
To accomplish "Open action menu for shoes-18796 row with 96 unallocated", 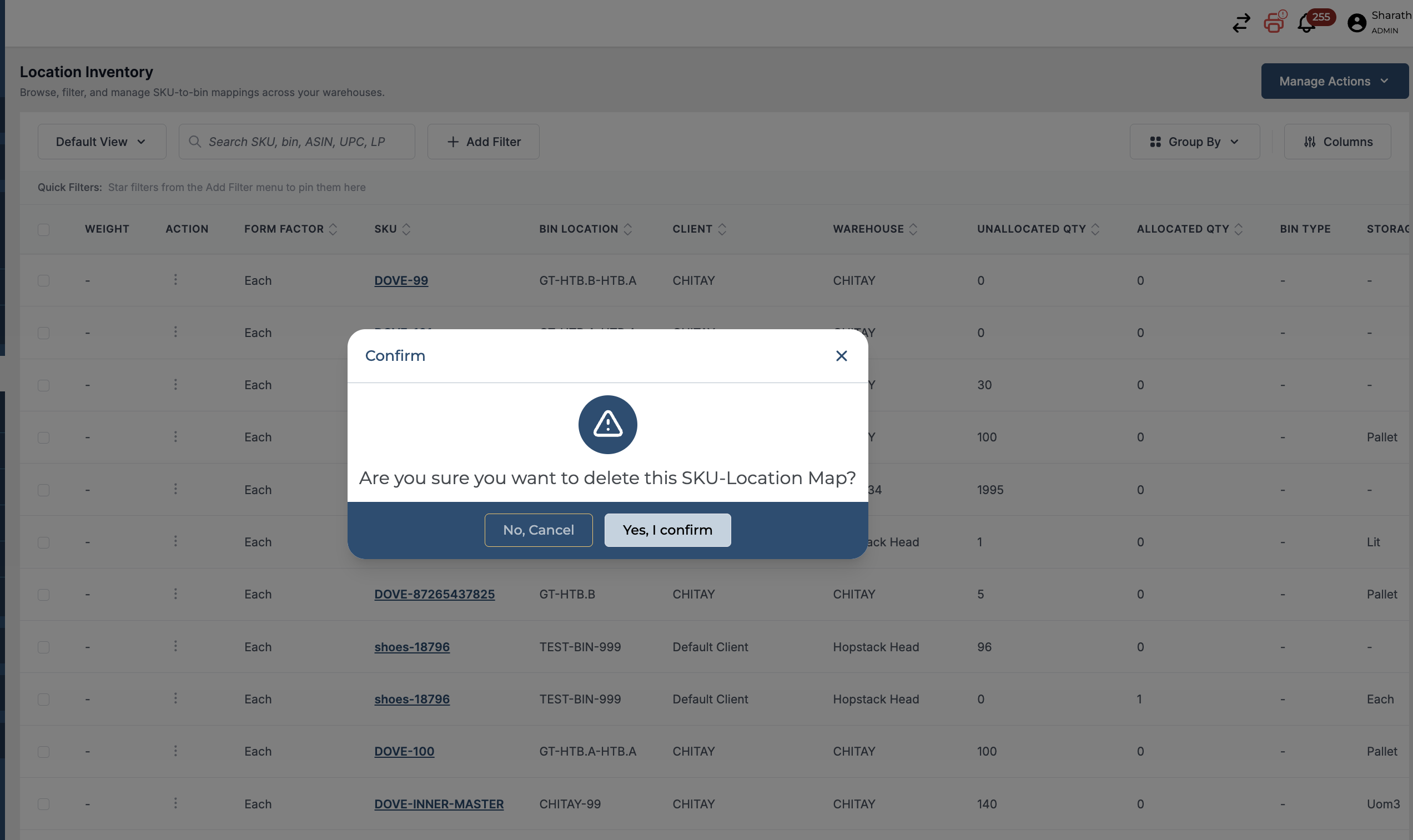I will pyautogui.click(x=175, y=646).
